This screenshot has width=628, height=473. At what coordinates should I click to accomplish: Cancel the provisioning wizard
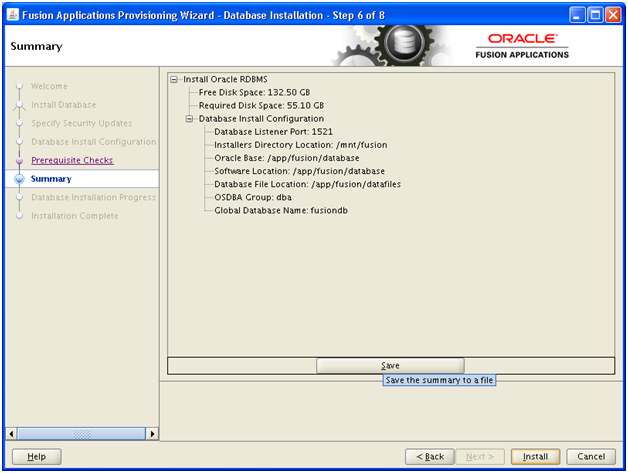(591, 457)
